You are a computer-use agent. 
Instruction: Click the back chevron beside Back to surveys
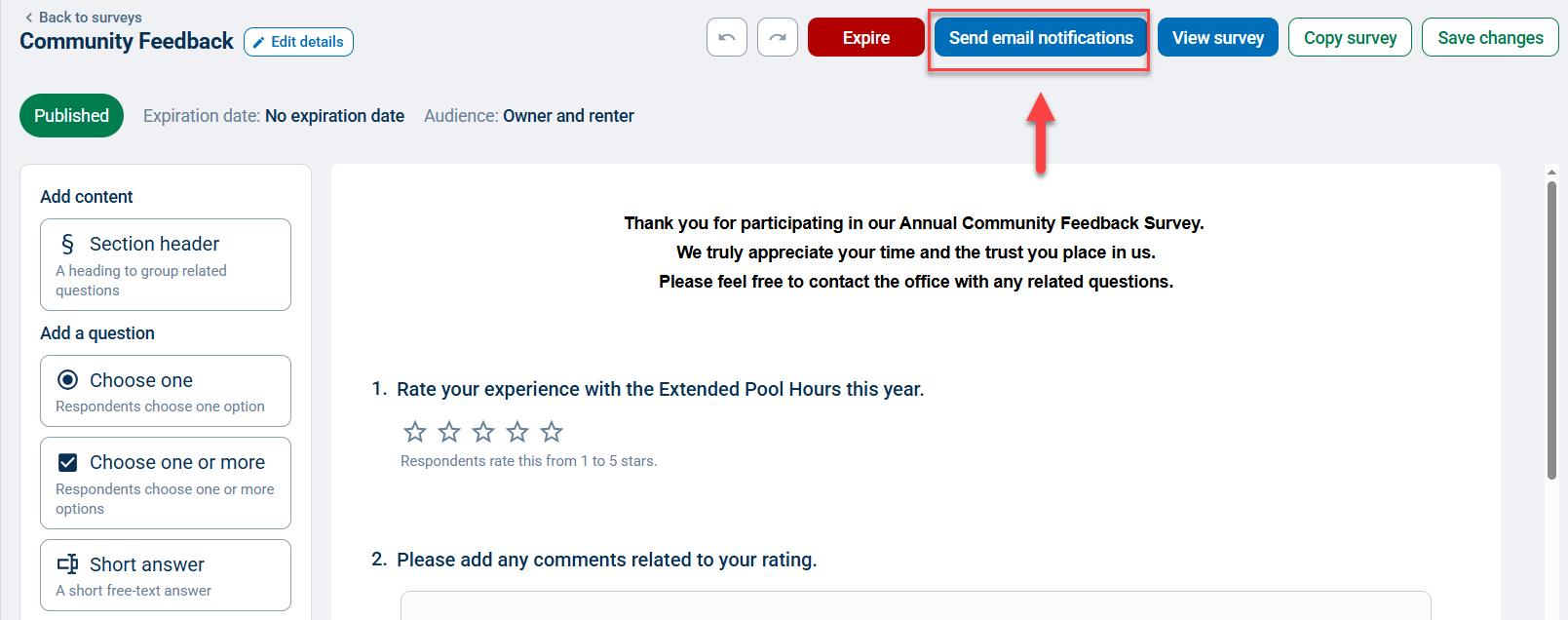[29, 18]
